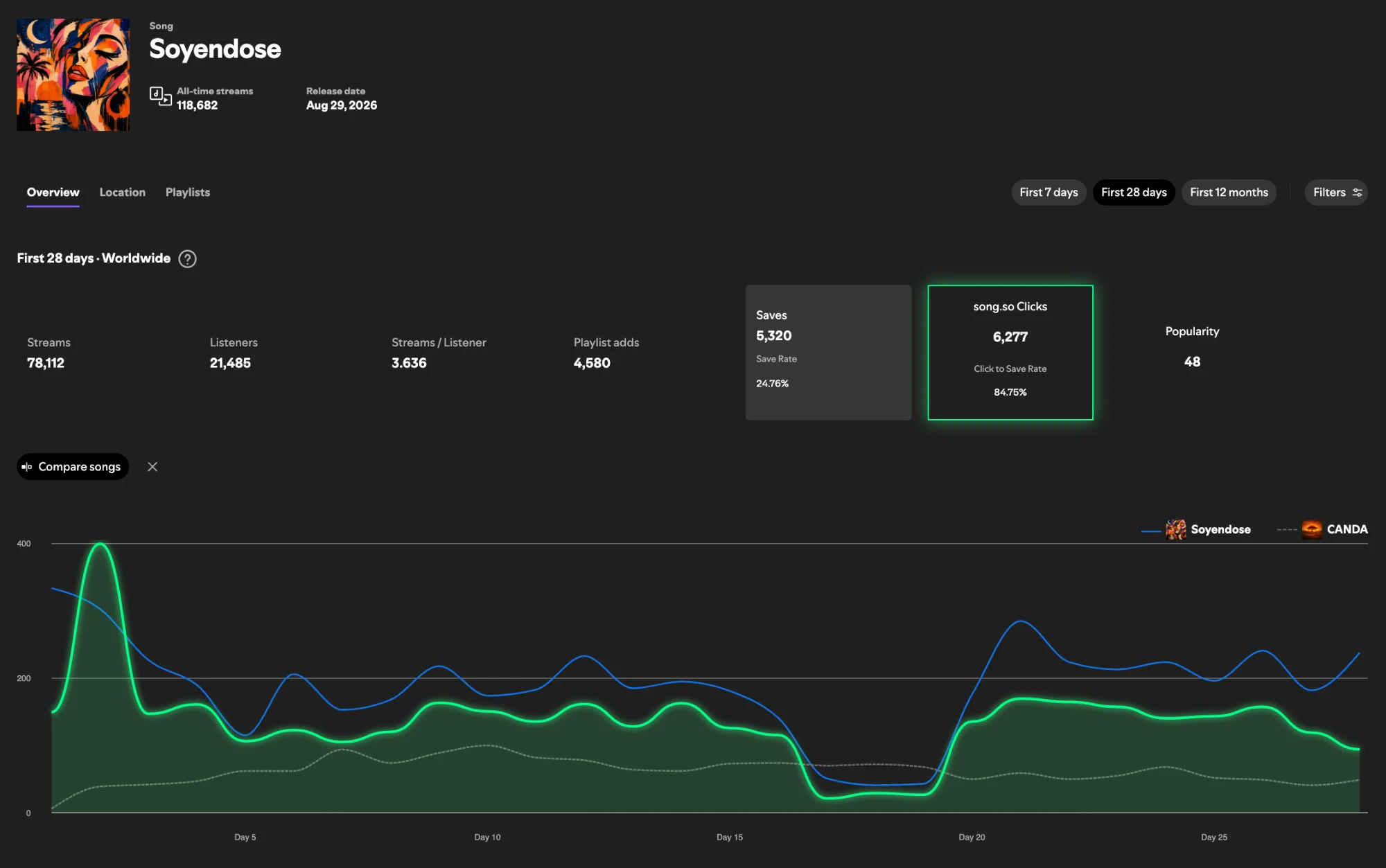
Task: Click the Soyendose song title
Action: click(216, 49)
